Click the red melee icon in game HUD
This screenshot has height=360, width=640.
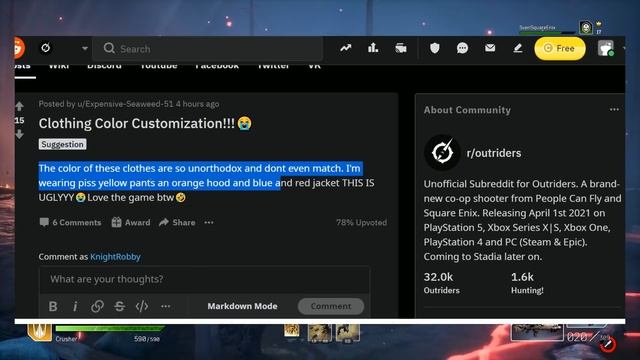click(608, 344)
